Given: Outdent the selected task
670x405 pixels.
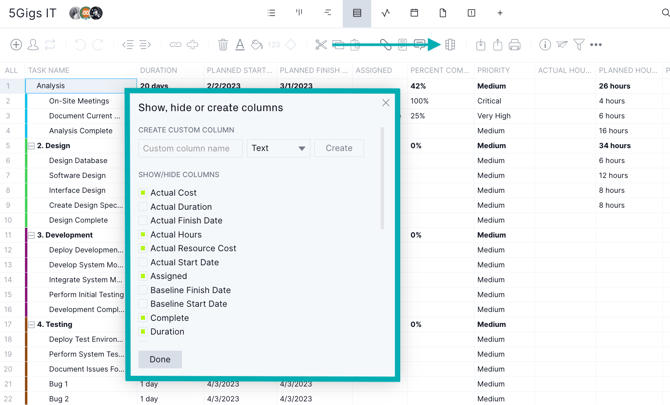Looking at the screenshot, I should pyautogui.click(x=128, y=44).
